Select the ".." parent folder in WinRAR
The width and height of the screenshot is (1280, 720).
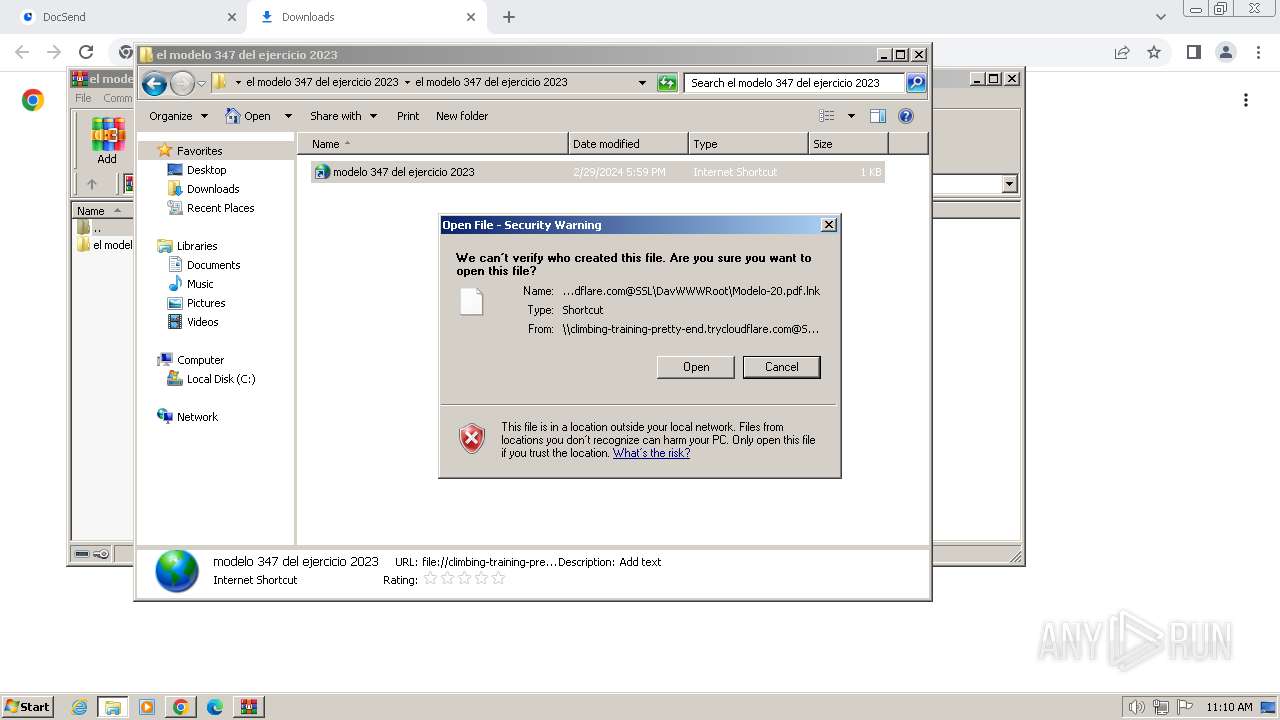click(96, 228)
